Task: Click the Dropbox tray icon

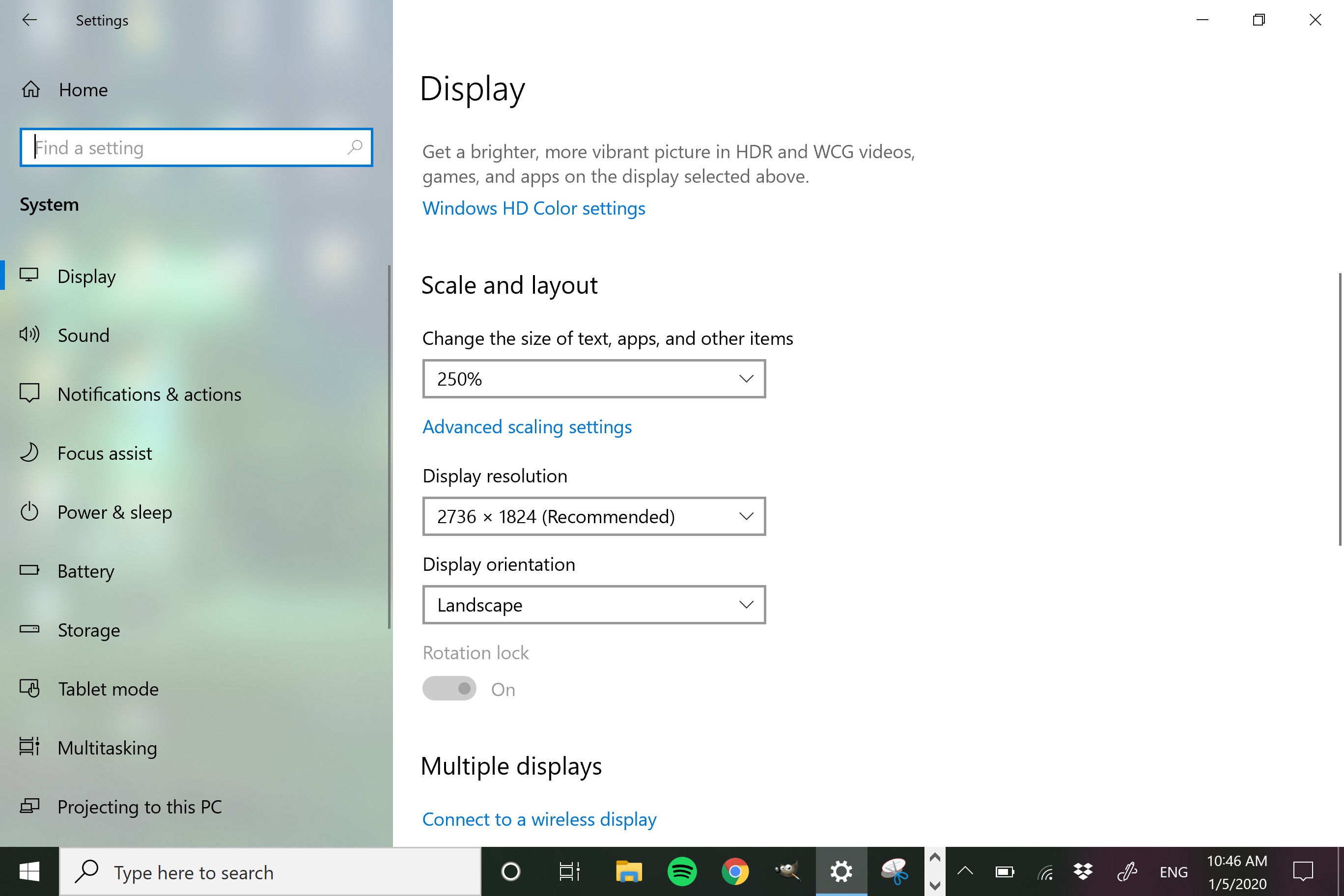Action: coord(1083,871)
